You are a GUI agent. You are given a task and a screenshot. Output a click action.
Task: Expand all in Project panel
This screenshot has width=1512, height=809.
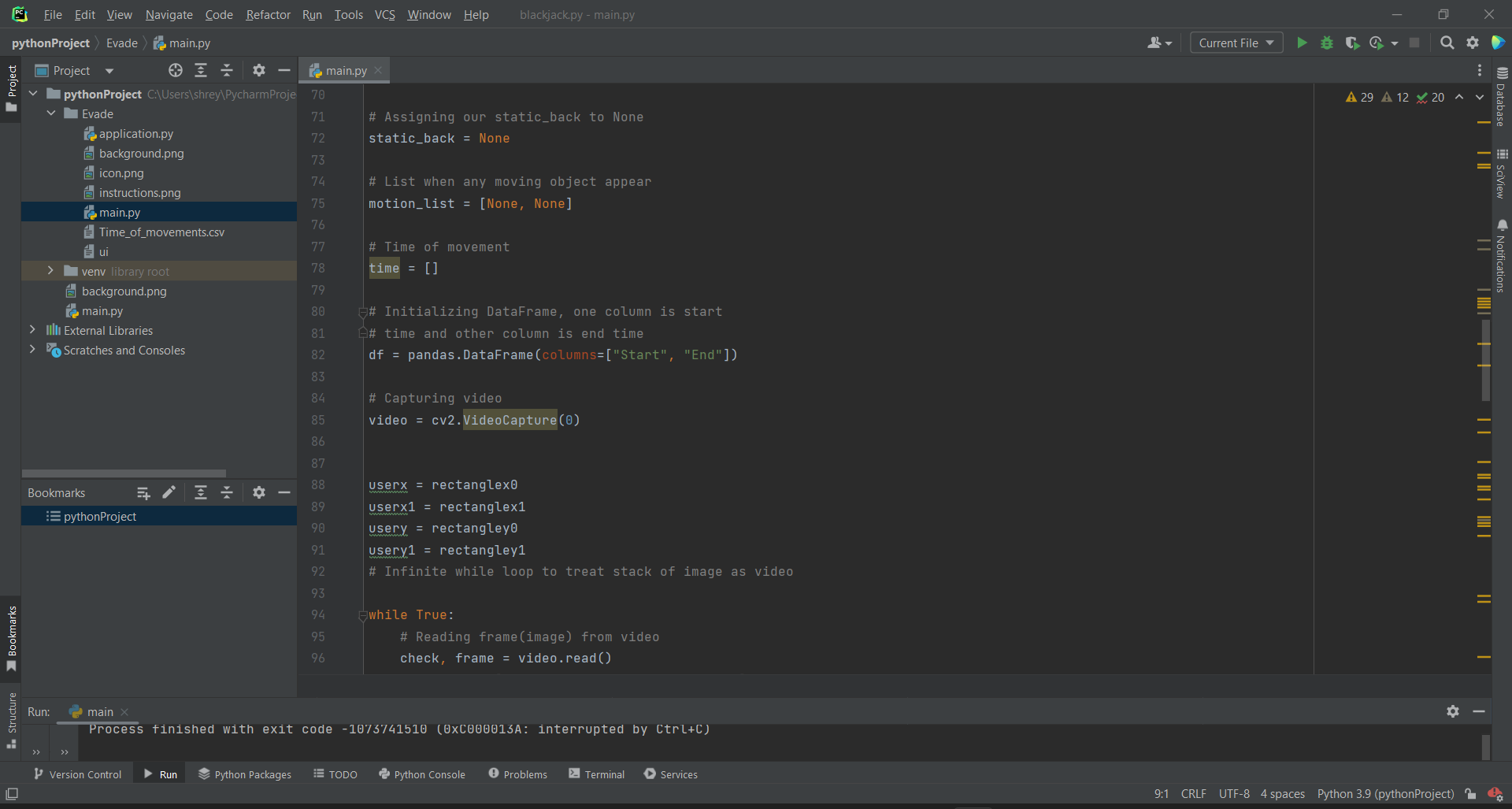[201, 71]
